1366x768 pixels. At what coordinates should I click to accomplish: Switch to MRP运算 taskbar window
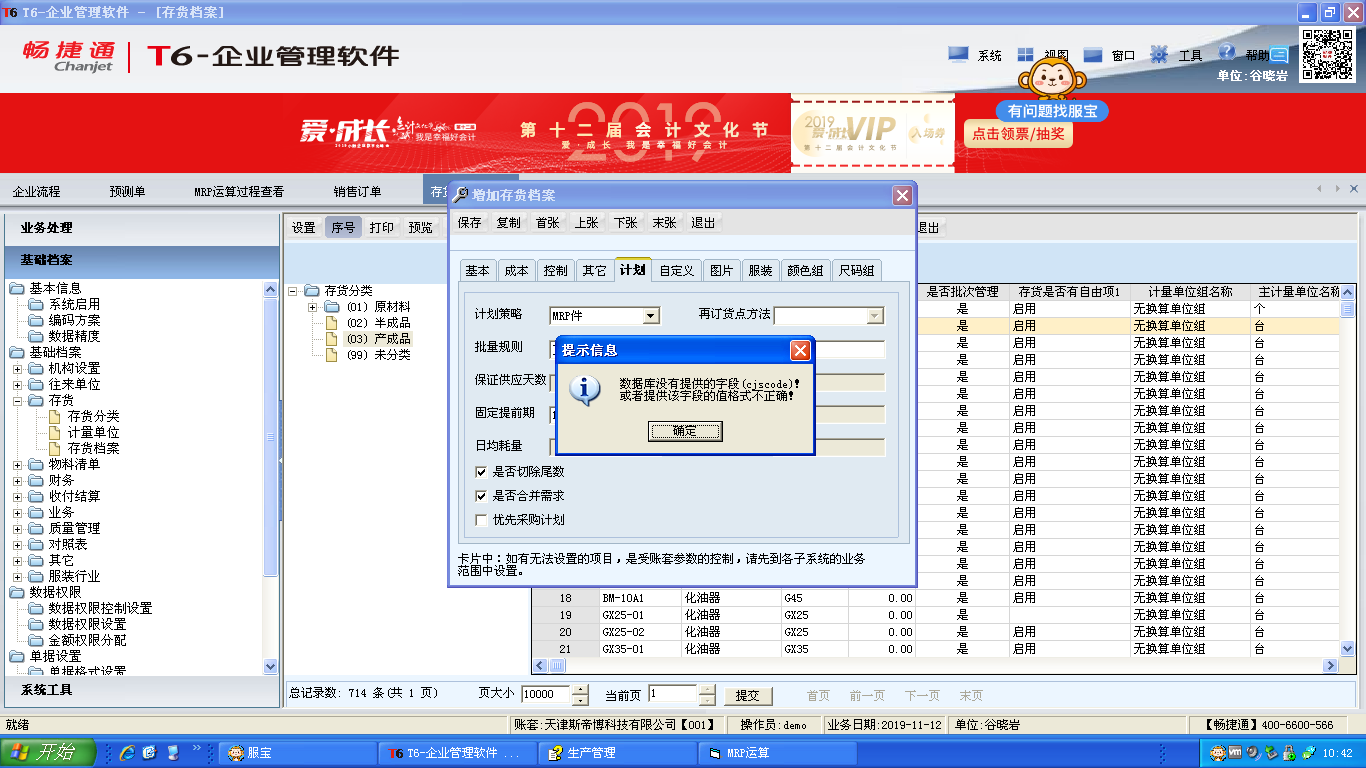(777, 753)
